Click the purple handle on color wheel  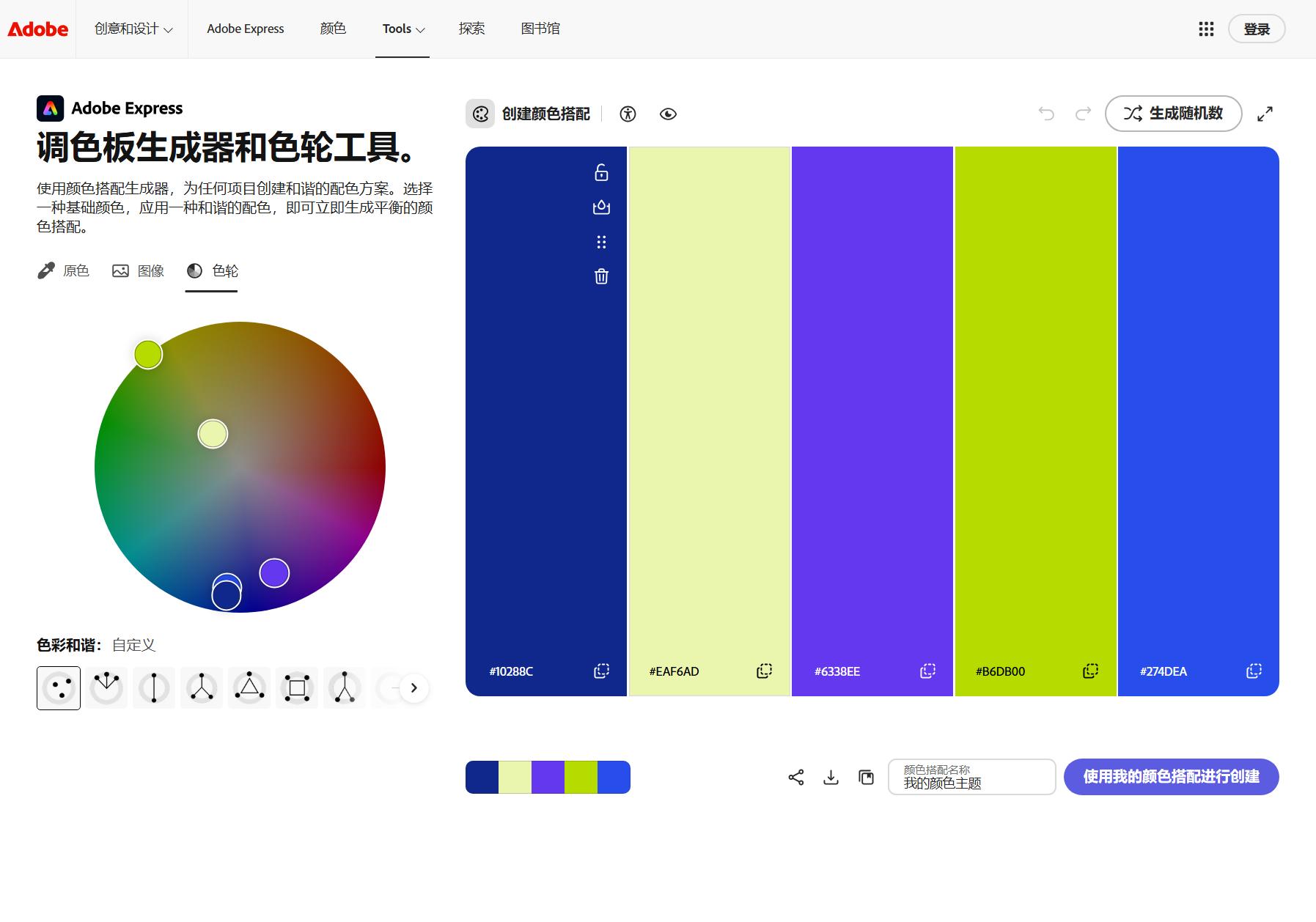click(274, 573)
